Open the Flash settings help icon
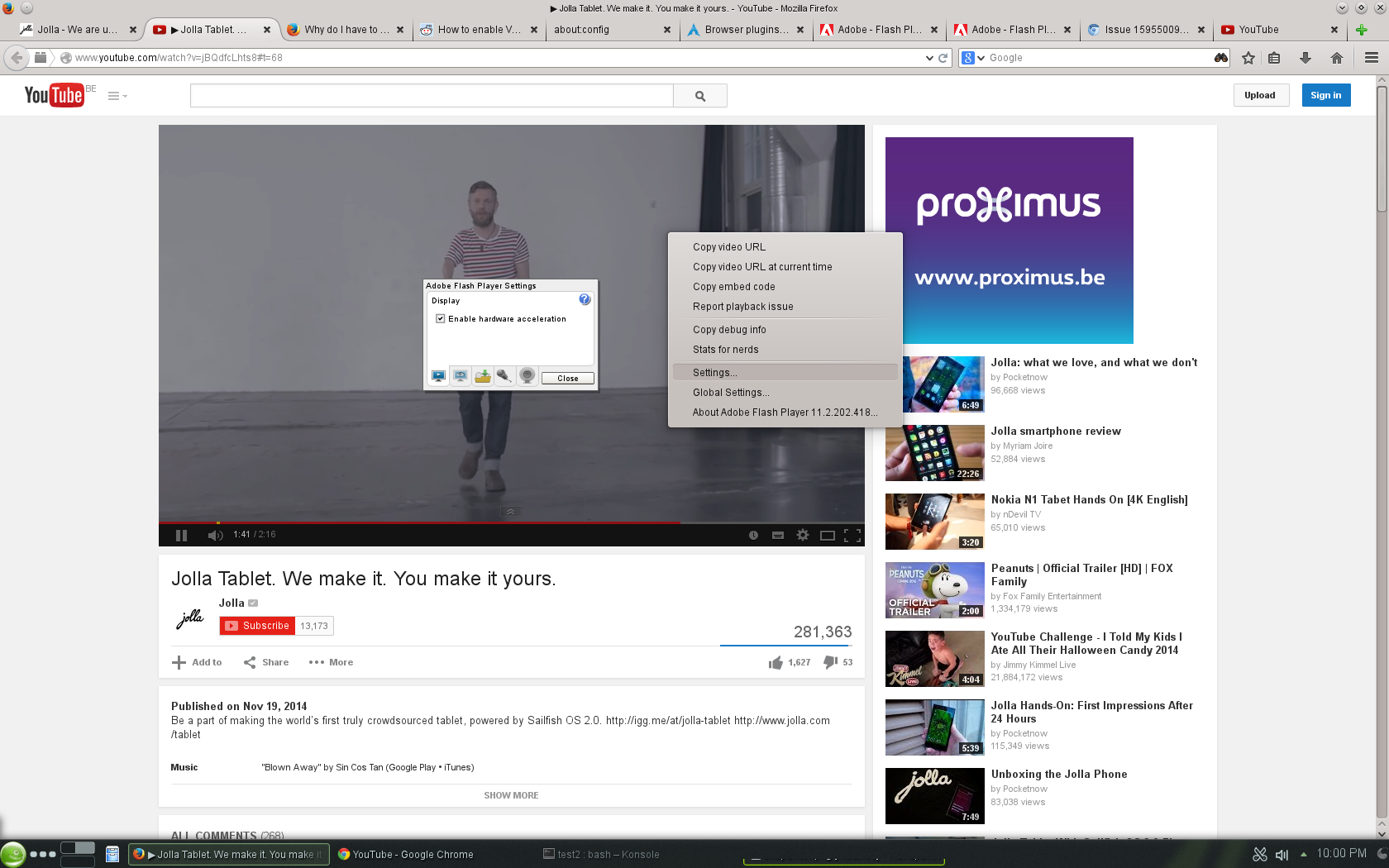 coord(585,299)
